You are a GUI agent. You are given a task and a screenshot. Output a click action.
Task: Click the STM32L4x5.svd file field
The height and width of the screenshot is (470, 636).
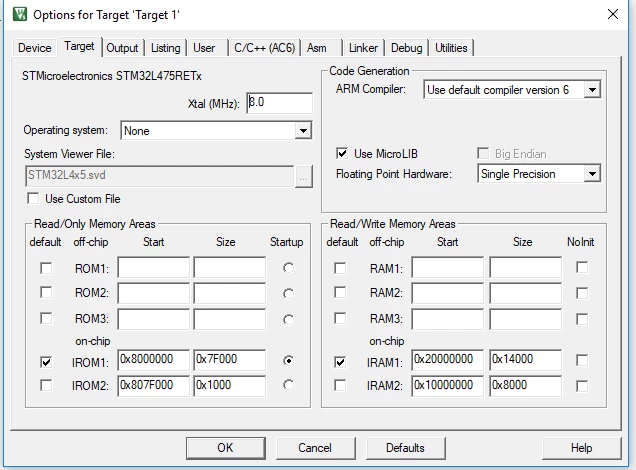[x=159, y=176]
